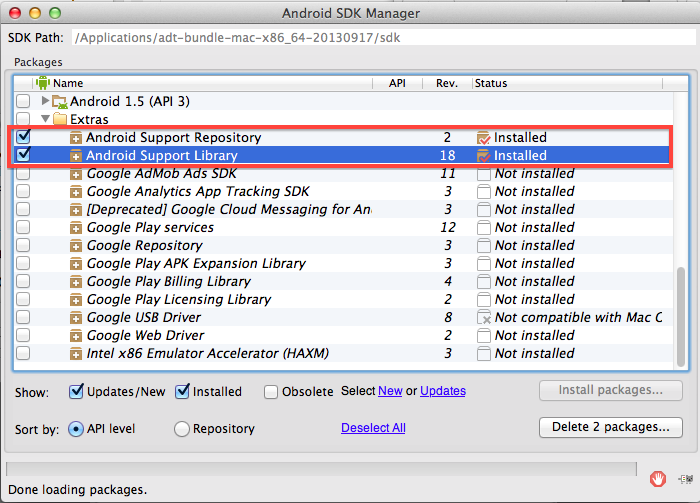The image size is (700, 503).
Task: Click package icon beside Android Support Repository
Action: coord(76,138)
